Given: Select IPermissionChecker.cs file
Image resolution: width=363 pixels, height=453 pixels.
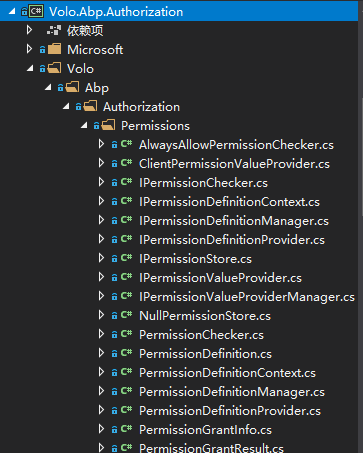Looking at the screenshot, I should [x=203, y=183].
